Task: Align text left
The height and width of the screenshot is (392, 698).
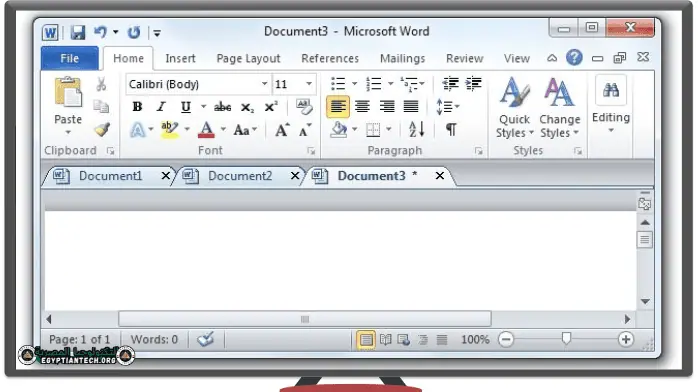Action: (x=338, y=107)
